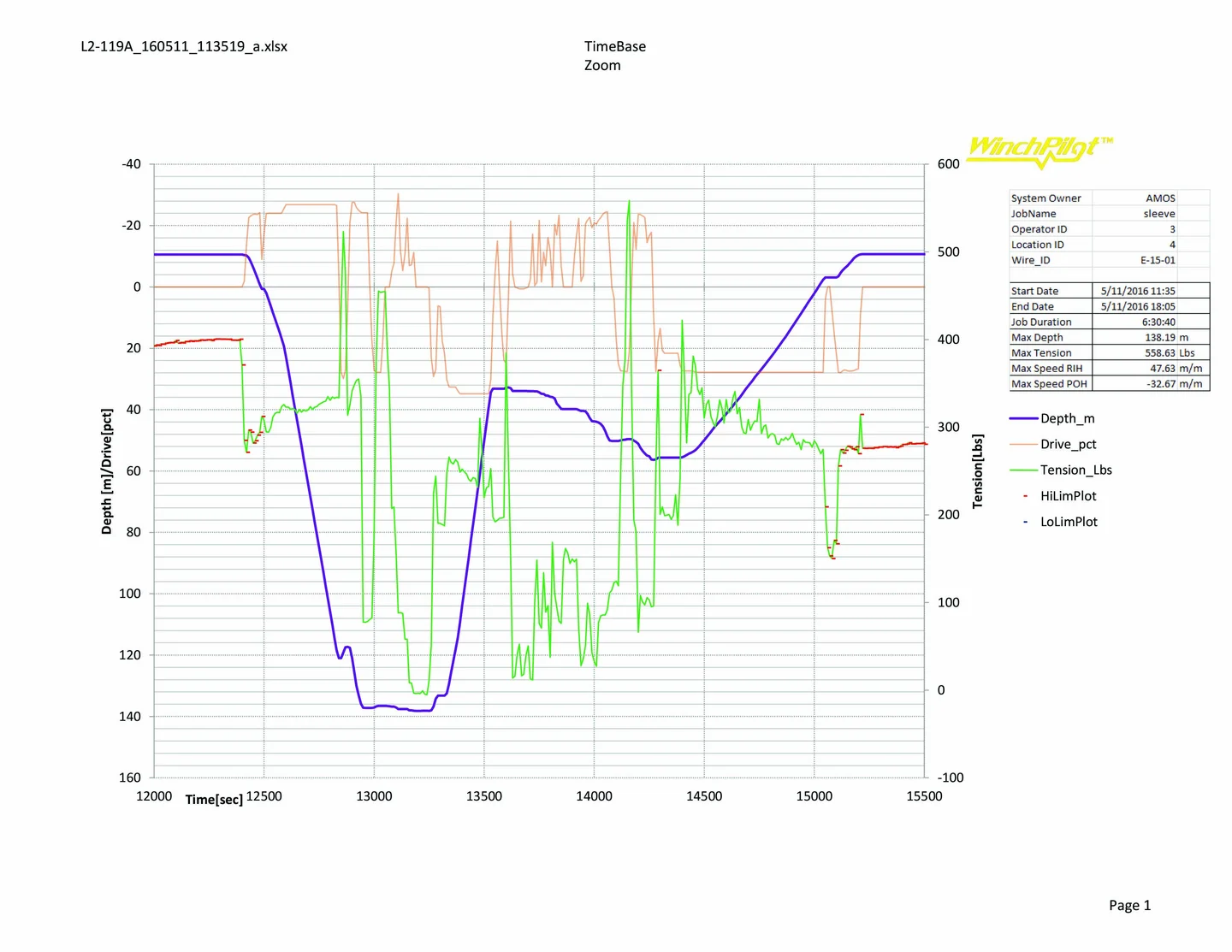
Task: Click the Tension_Lbs legend label
Action: coord(1075,470)
